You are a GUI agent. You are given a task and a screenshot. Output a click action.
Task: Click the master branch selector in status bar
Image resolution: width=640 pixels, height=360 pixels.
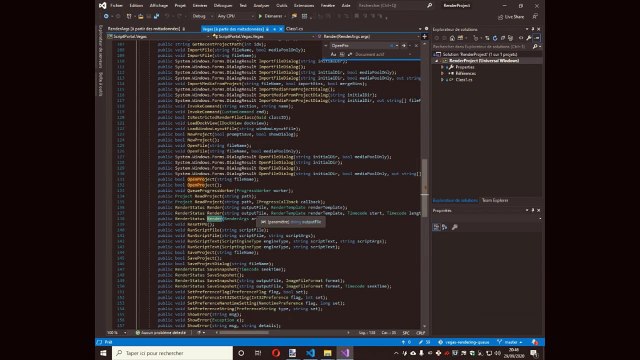pos(510,342)
